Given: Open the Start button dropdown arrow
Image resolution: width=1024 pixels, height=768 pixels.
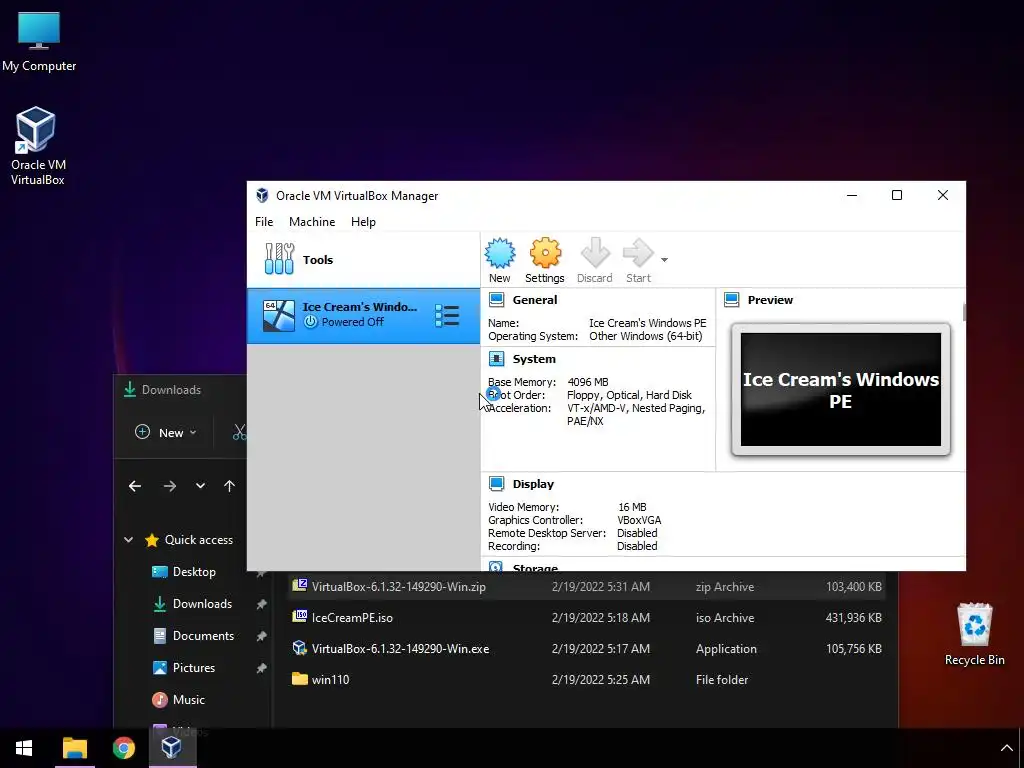Looking at the screenshot, I should click(664, 260).
